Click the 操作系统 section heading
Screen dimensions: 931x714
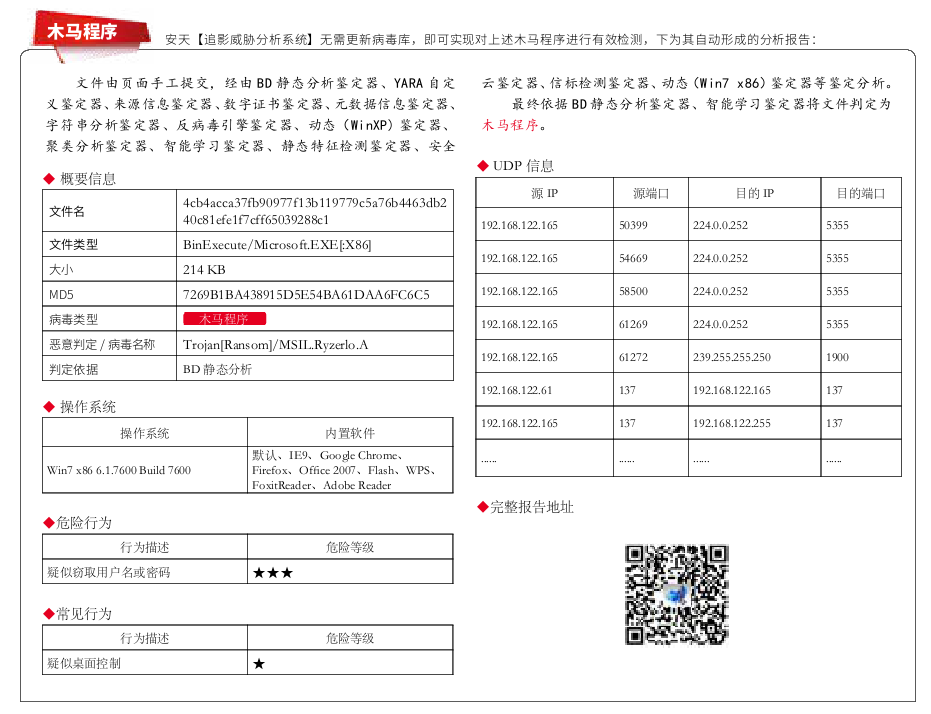pyautogui.click(x=88, y=407)
